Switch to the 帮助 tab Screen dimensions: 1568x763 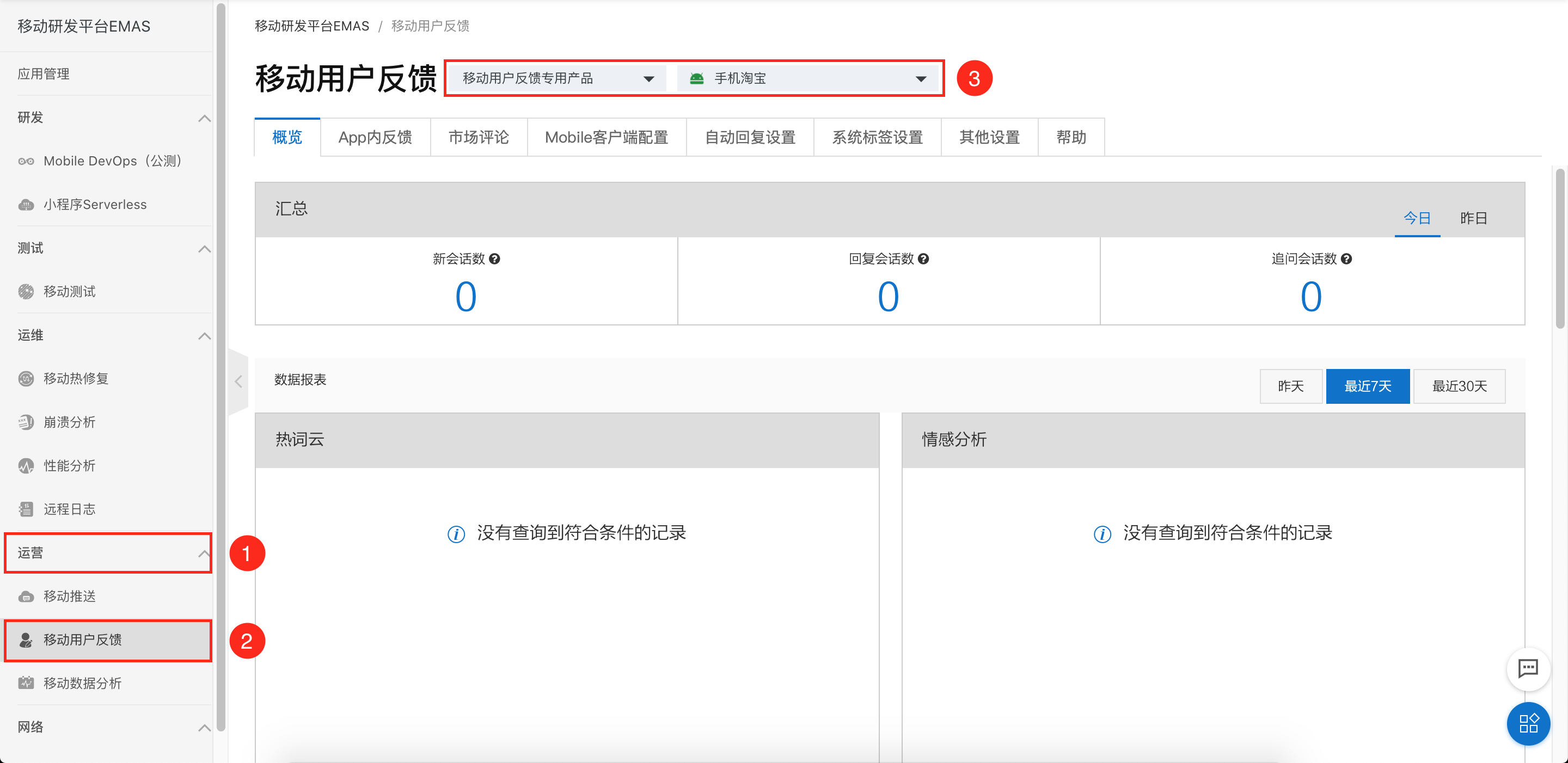[x=1071, y=138]
